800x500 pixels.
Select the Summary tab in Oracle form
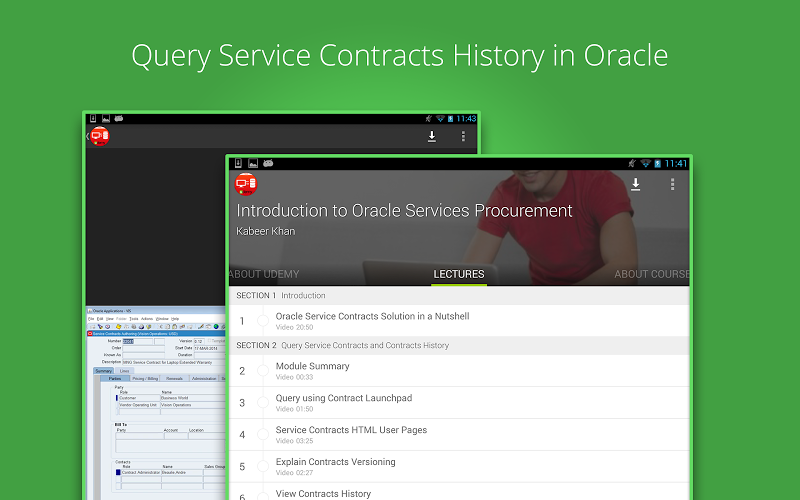104,371
